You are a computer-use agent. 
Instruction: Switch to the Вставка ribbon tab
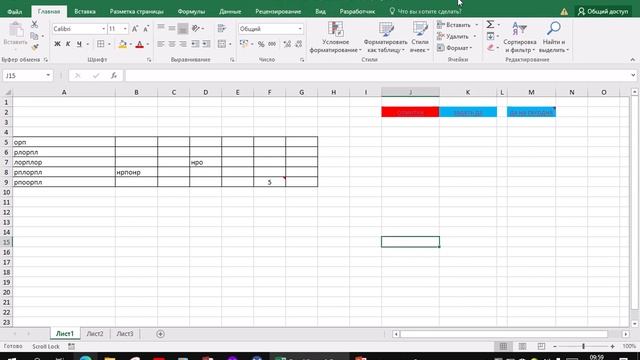coord(85,11)
